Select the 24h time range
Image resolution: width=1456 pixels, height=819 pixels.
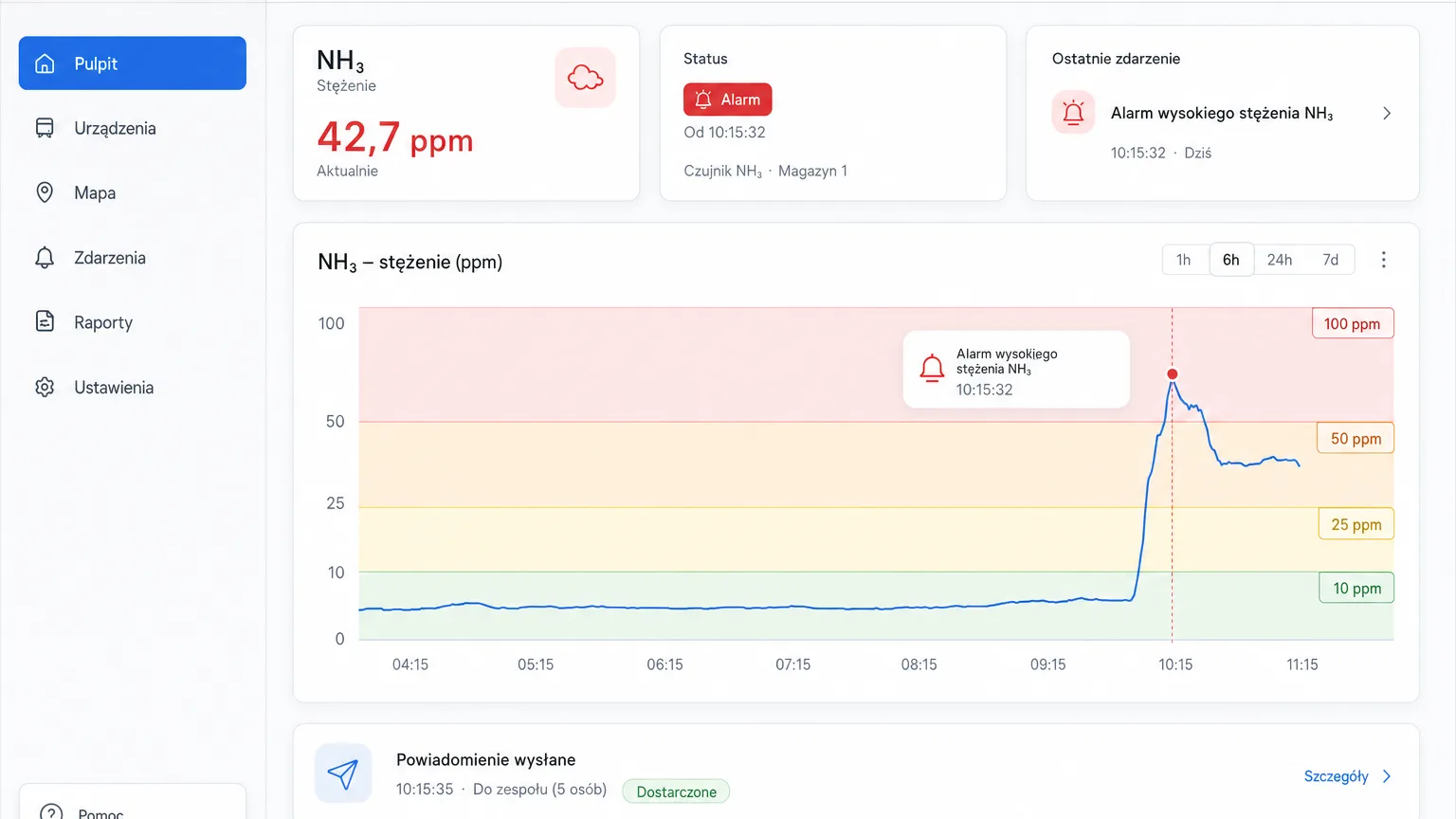pos(1280,260)
